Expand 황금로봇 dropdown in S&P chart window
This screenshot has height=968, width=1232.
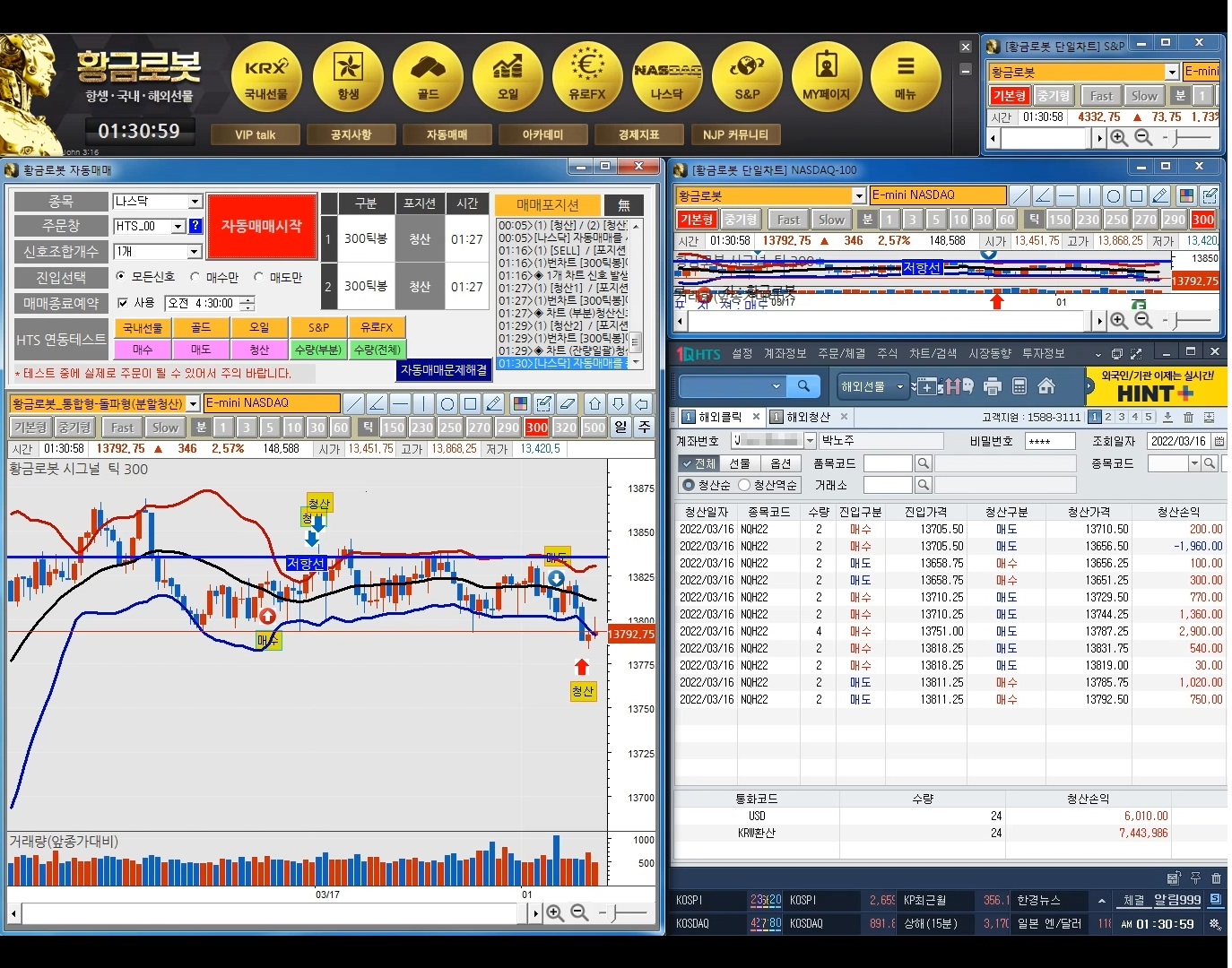coord(1172,72)
